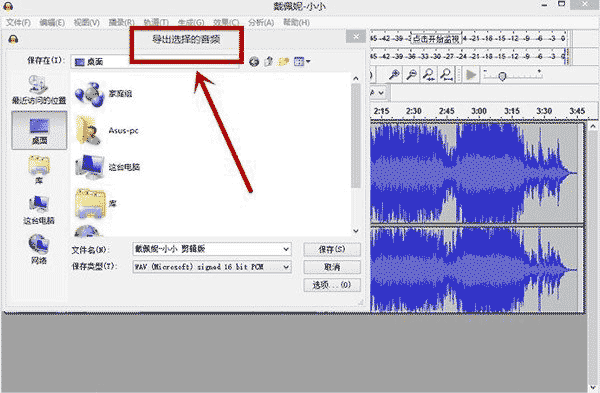Select the 家庭组 item in file list
This screenshot has width=600, height=393.
104,94
